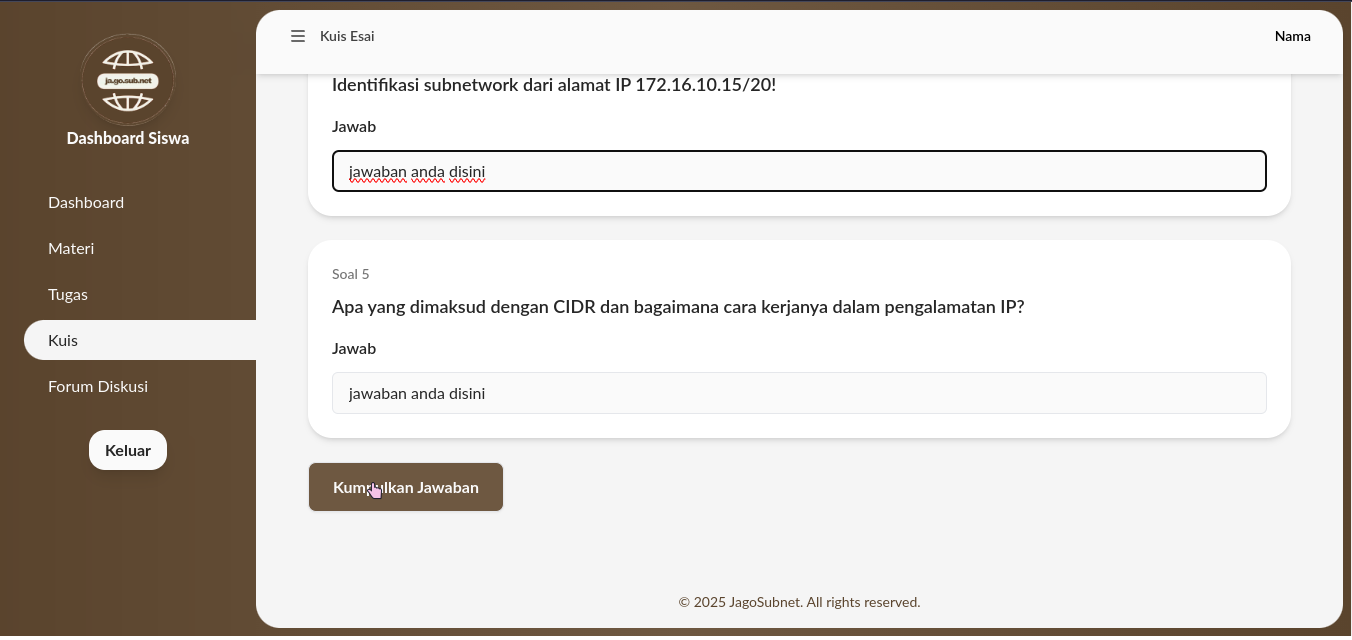Focus the answer field for the subnetwork question
Screen dimensions: 1352x640
pos(799,171)
